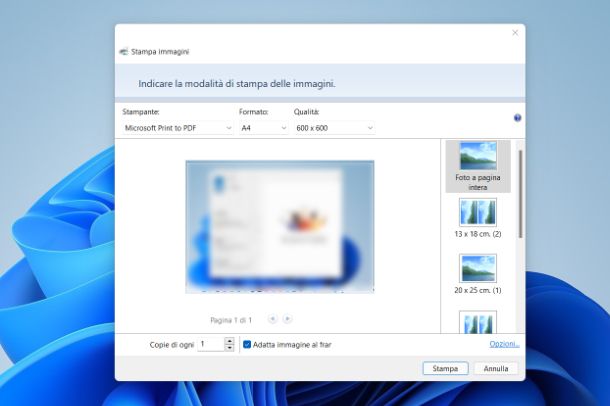Click the Stampa button
This screenshot has width=610, height=406.
445,368
